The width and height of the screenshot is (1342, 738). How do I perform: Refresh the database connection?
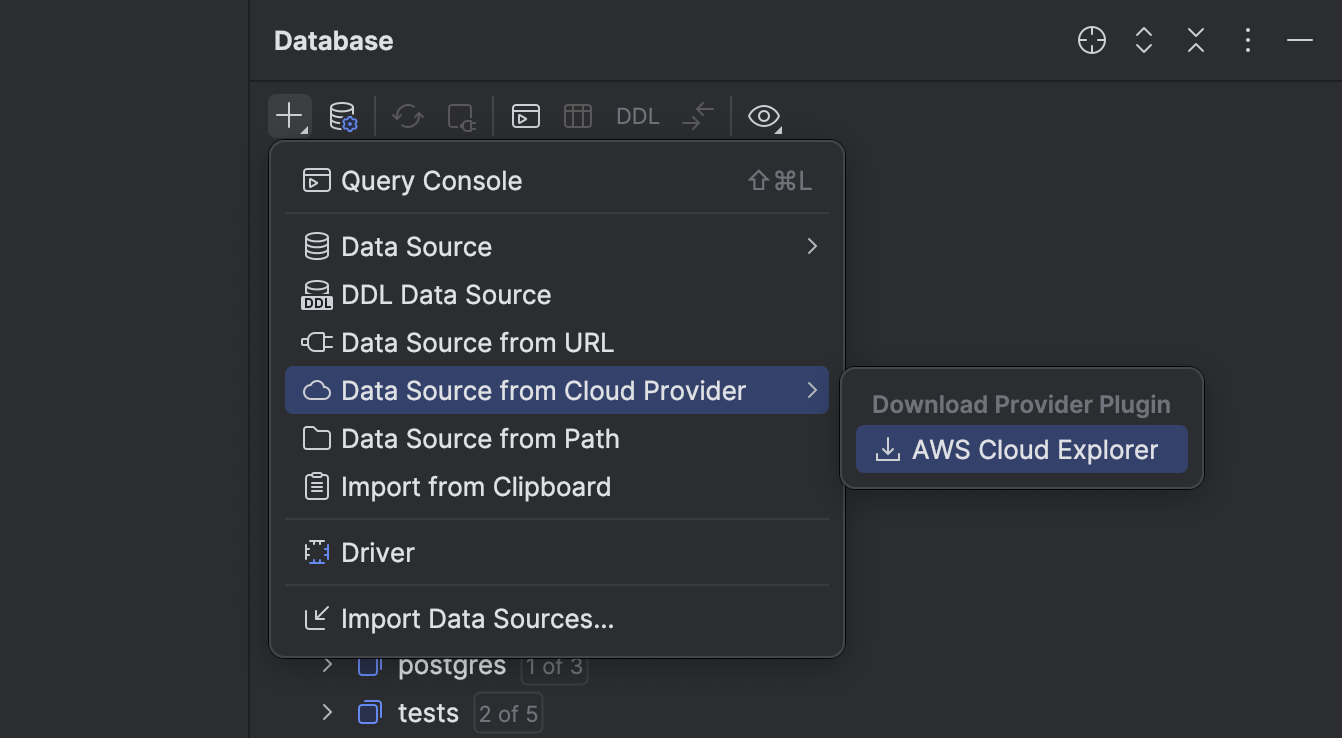[407, 116]
